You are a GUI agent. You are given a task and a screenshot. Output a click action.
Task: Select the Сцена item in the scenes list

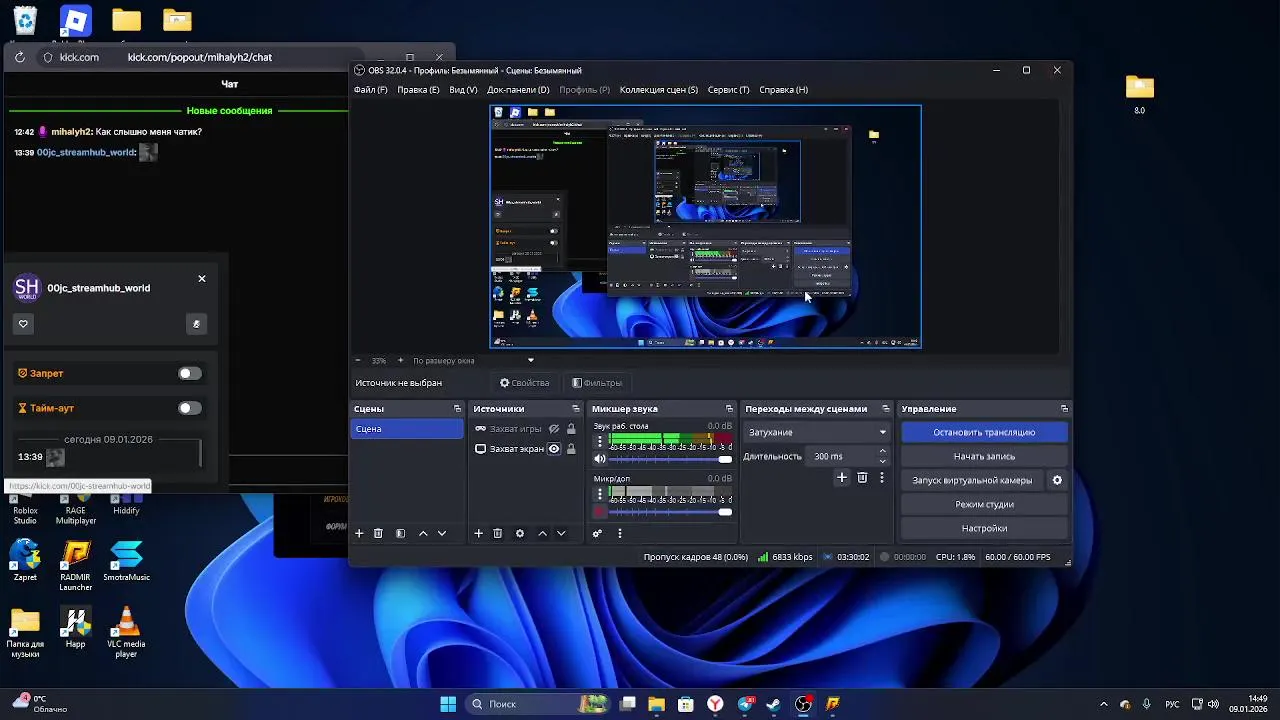tap(407, 429)
